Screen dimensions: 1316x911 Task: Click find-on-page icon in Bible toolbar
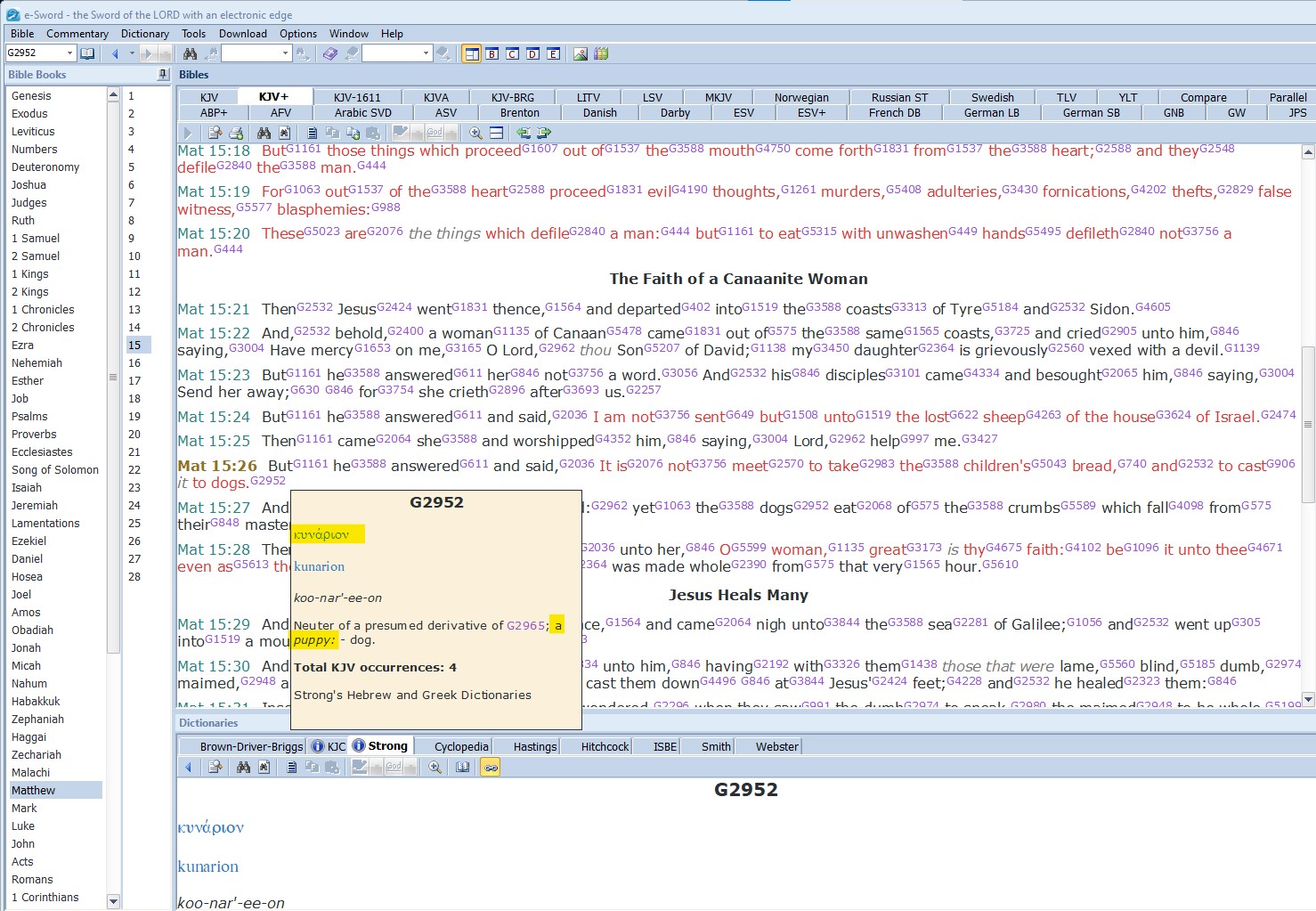click(x=284, y=133)
